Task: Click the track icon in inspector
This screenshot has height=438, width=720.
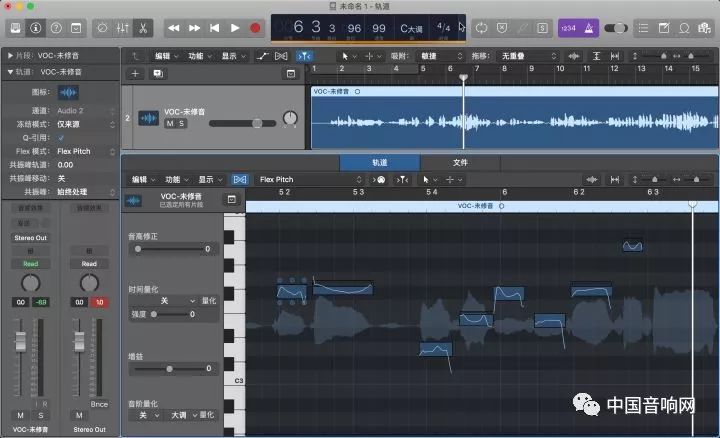Action: [68, 92]
